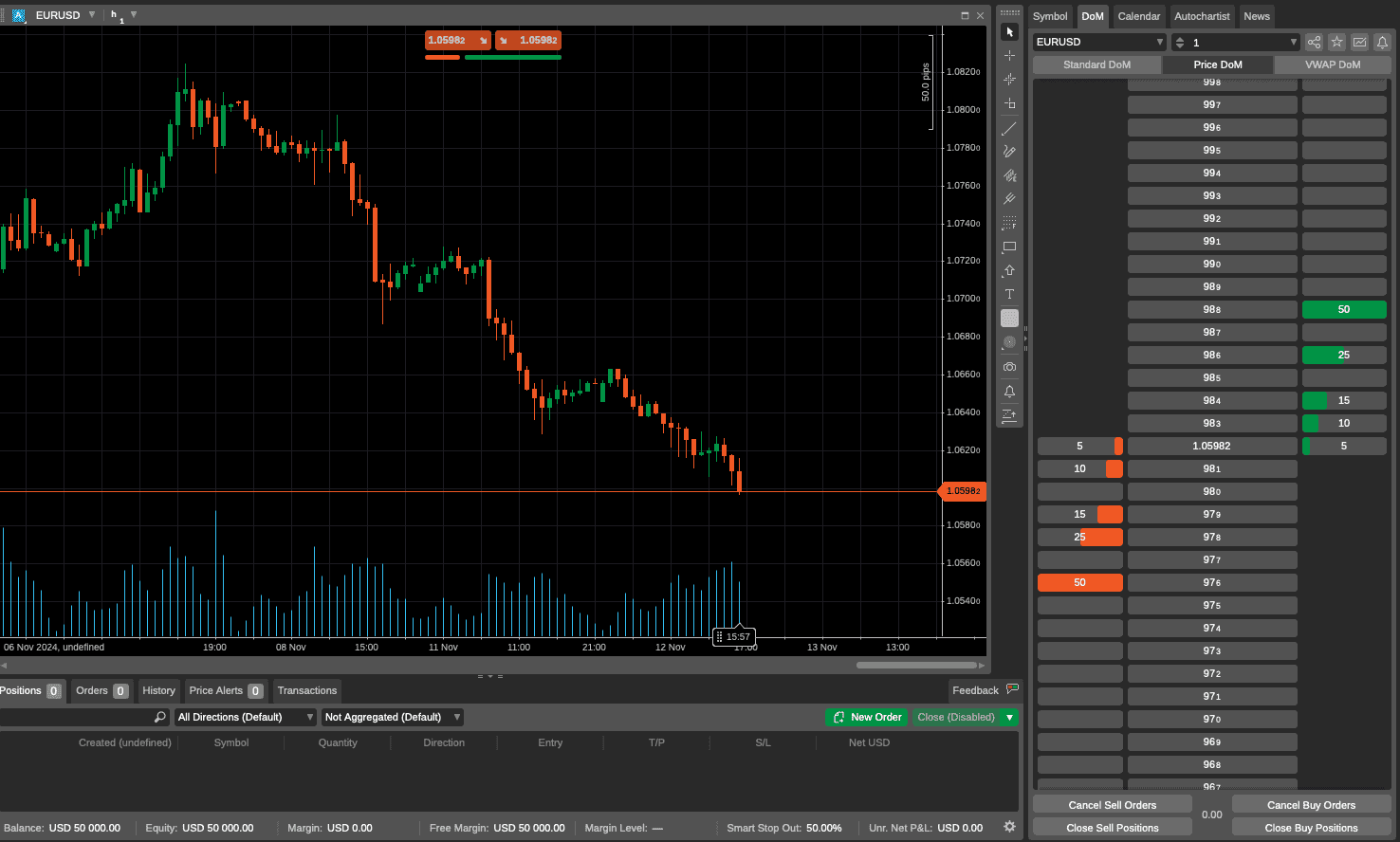Click the share symbol icon above the DoM
The height and width of the screenshot is (842, 1400).
[1314, 42]
